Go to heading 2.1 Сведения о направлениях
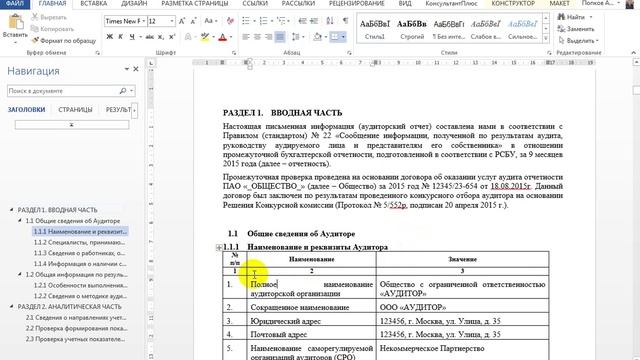Viewport: 640px width, 360px height. (76, 318)
